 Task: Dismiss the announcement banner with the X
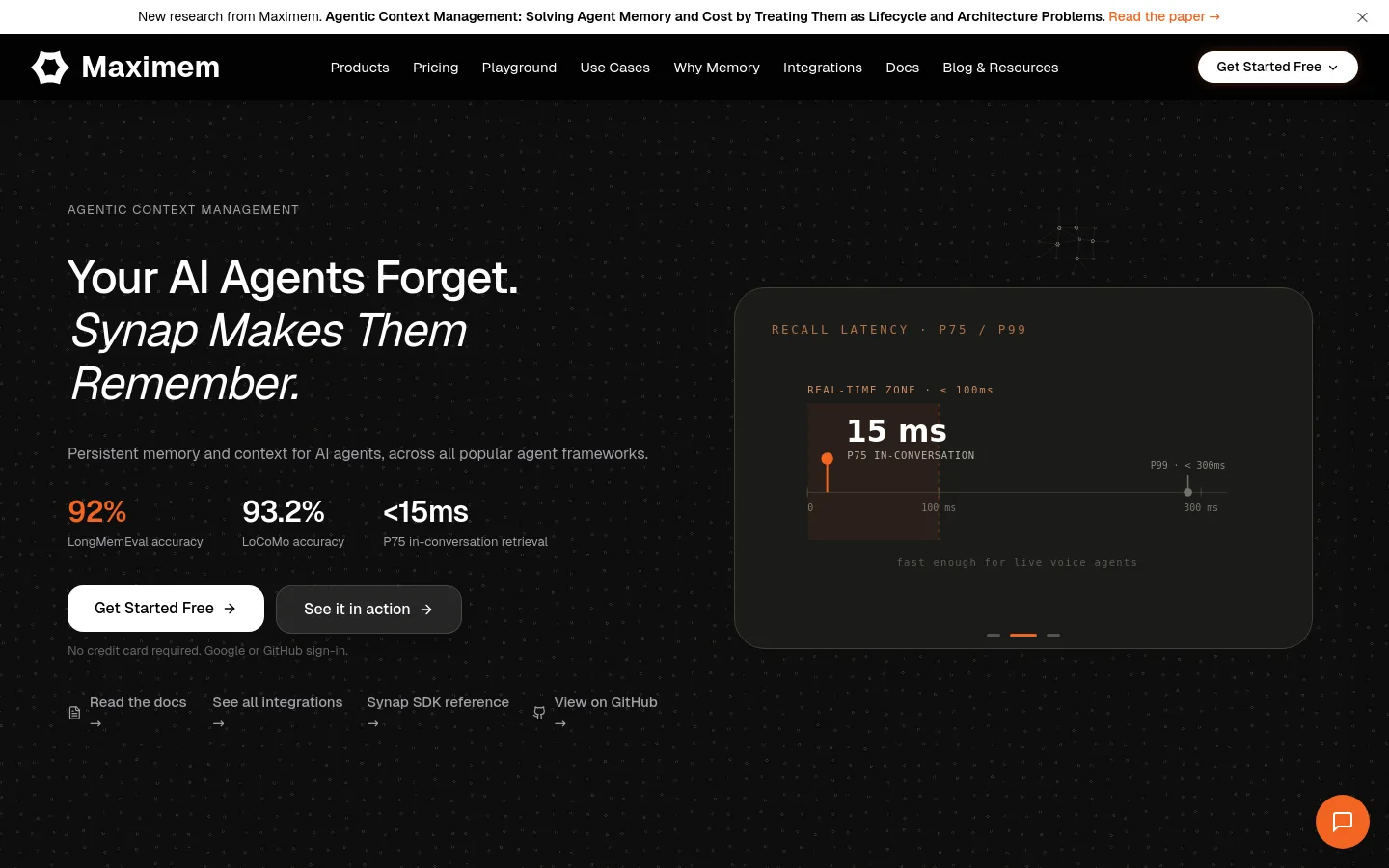coord(1362,17)
